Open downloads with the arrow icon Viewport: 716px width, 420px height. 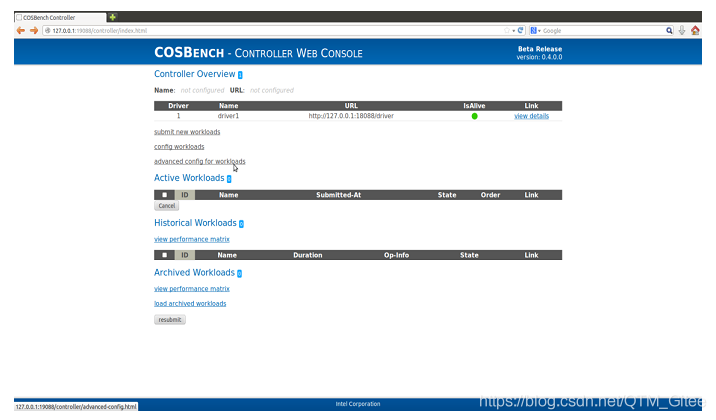(x=682, y=31)
